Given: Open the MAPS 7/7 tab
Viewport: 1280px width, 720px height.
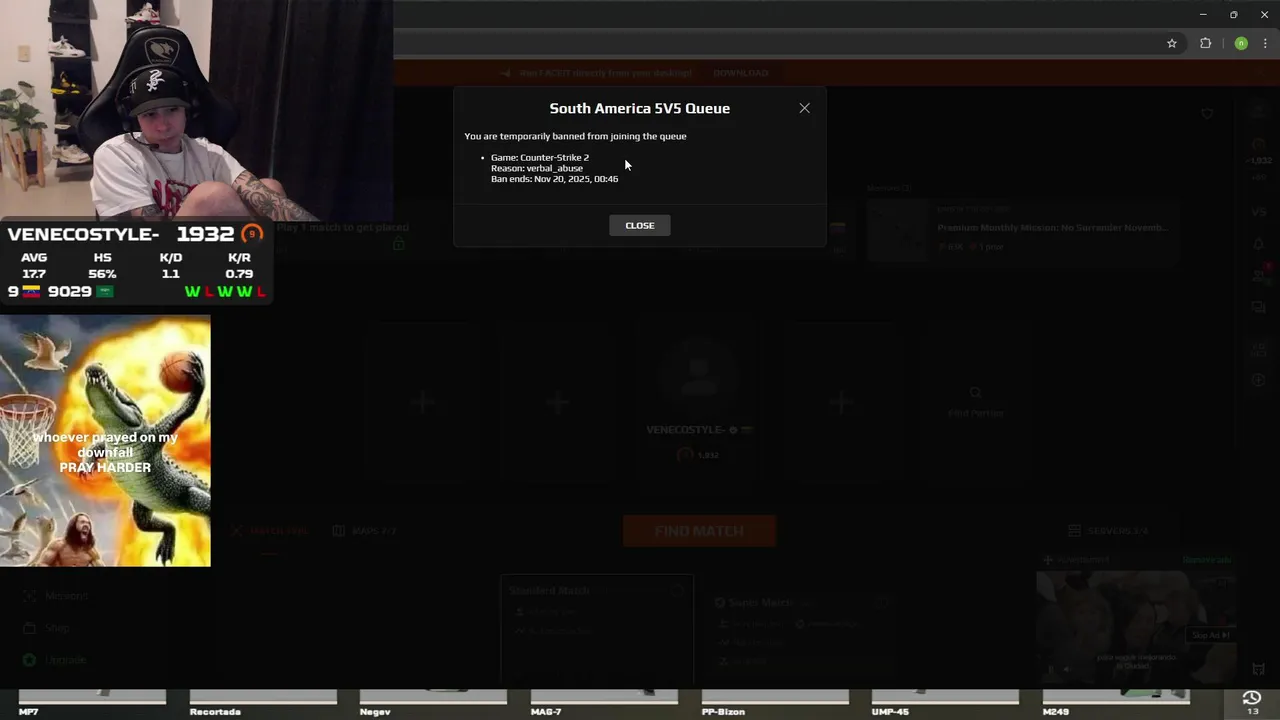Looking at the screenshot, I should click(x=365, y=531).
